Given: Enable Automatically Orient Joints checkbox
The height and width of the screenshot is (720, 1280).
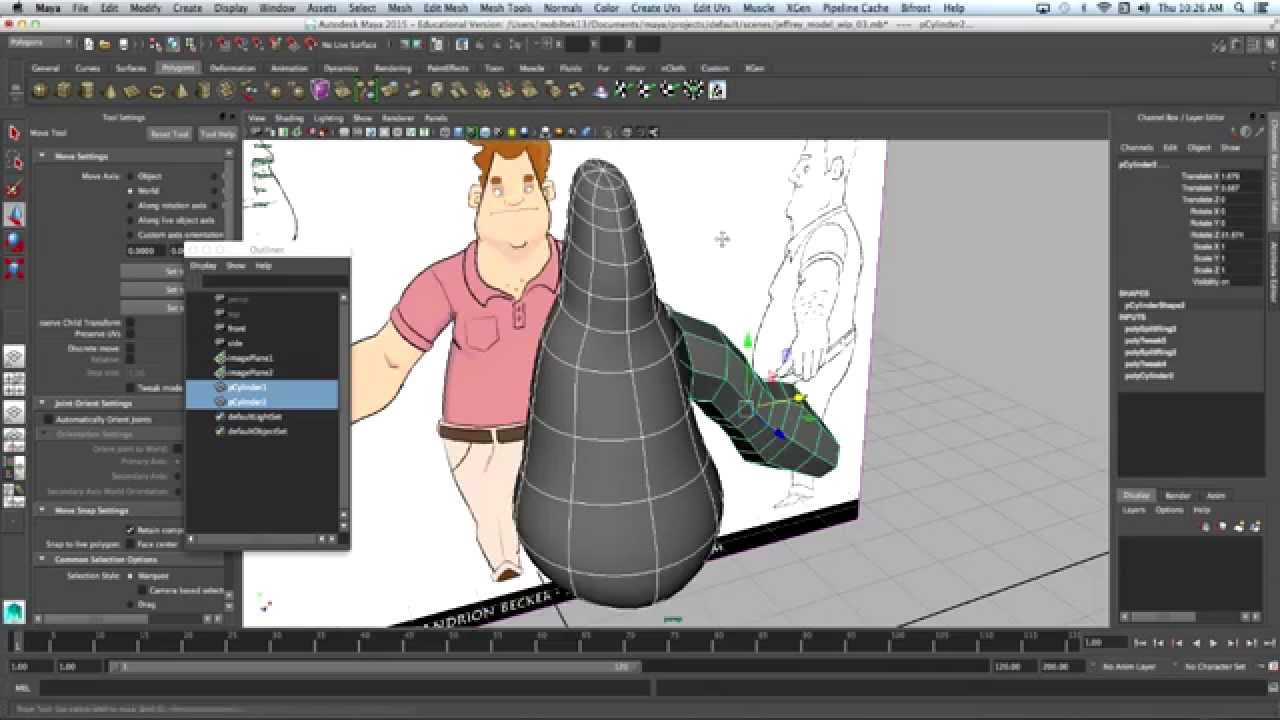Looking at the screenshot, I should click(48, 420).
